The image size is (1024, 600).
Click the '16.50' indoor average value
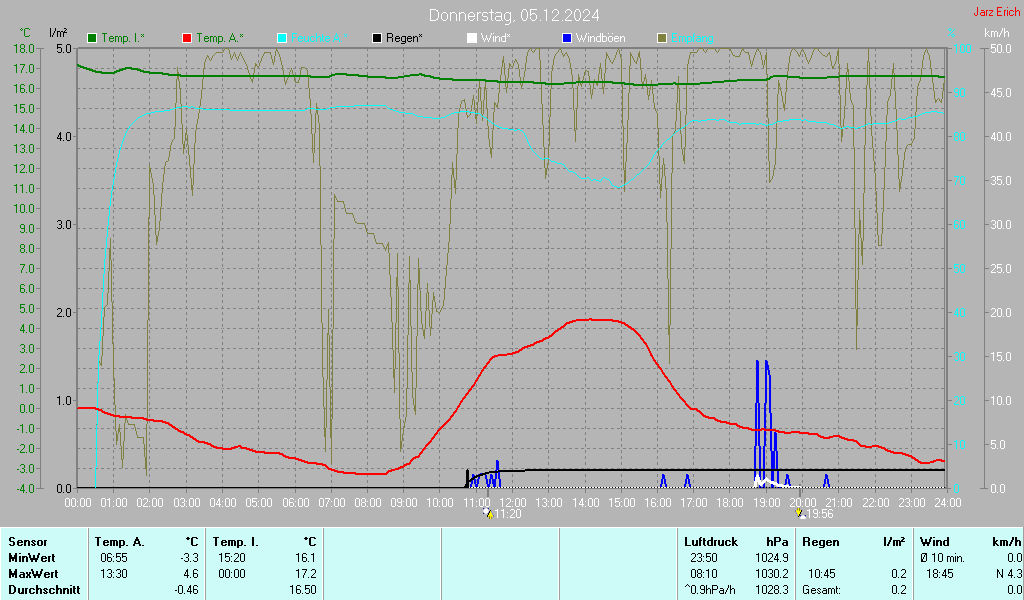coord(303,590)
